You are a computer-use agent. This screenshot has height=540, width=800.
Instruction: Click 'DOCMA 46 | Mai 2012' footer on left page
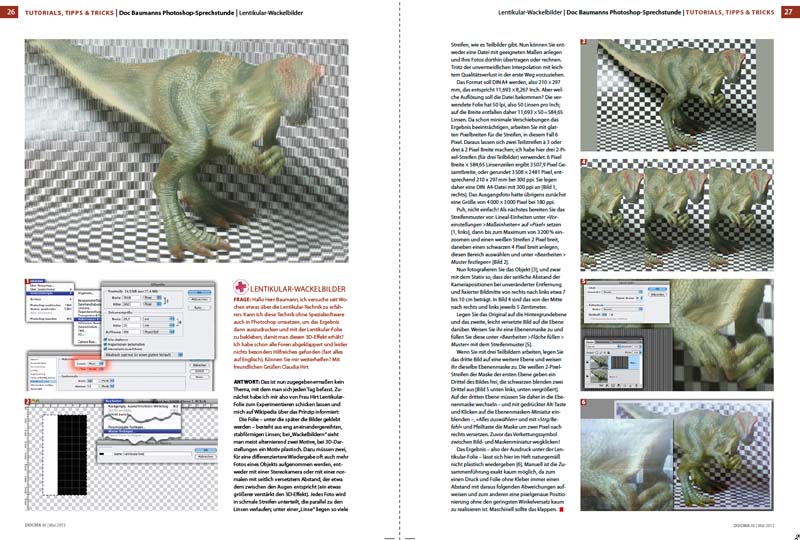pos(45,525)
